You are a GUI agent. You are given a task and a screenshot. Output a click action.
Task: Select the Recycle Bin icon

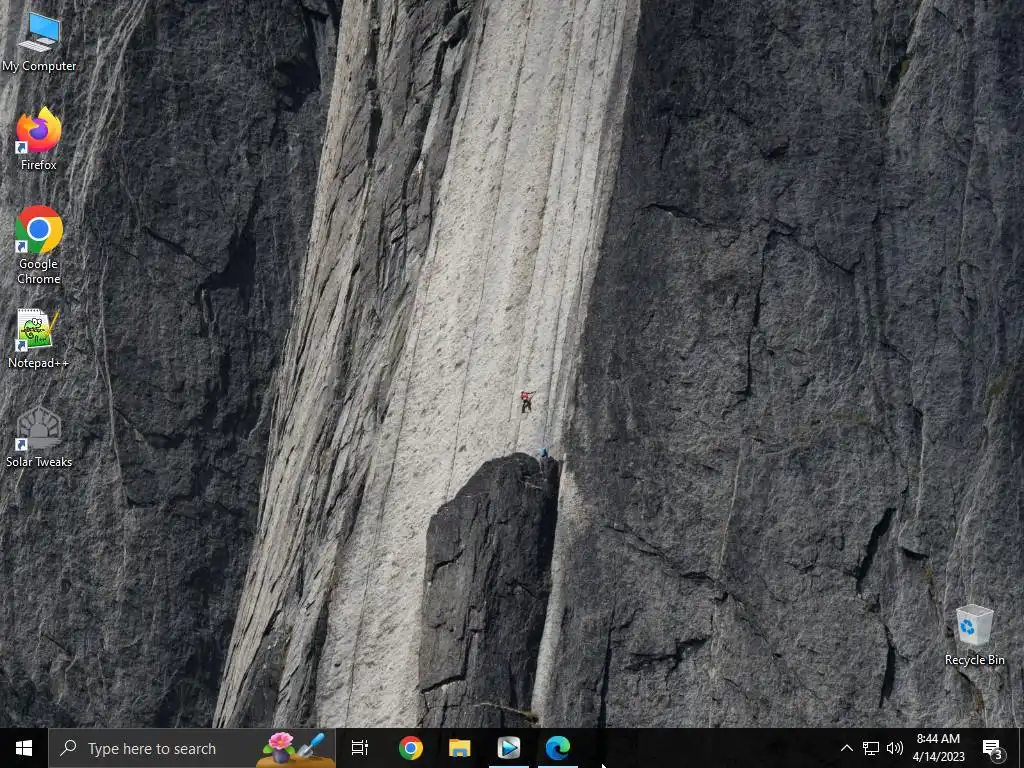click(974, 635)
